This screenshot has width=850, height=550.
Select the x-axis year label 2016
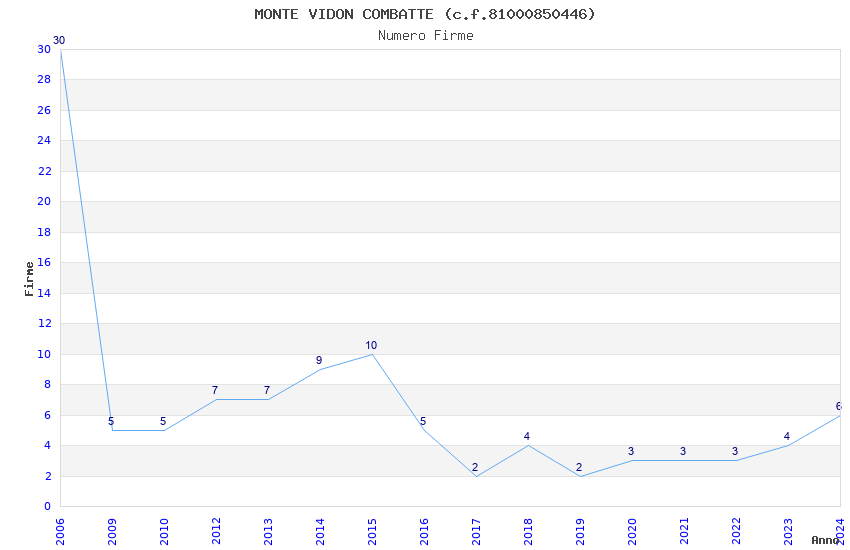coord(424,532)
